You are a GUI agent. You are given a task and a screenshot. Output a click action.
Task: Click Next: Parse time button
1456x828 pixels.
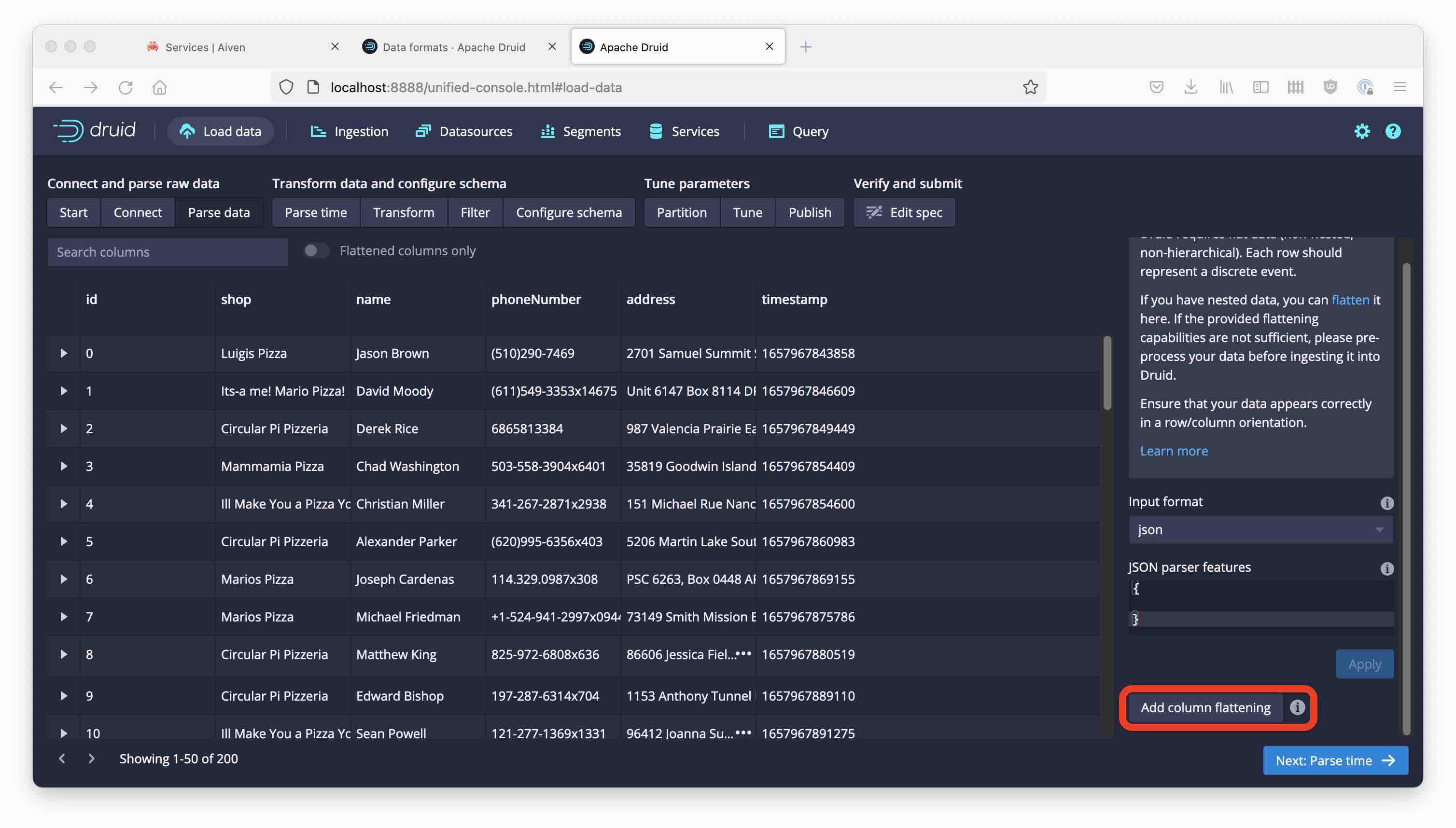coord(1335,760)
